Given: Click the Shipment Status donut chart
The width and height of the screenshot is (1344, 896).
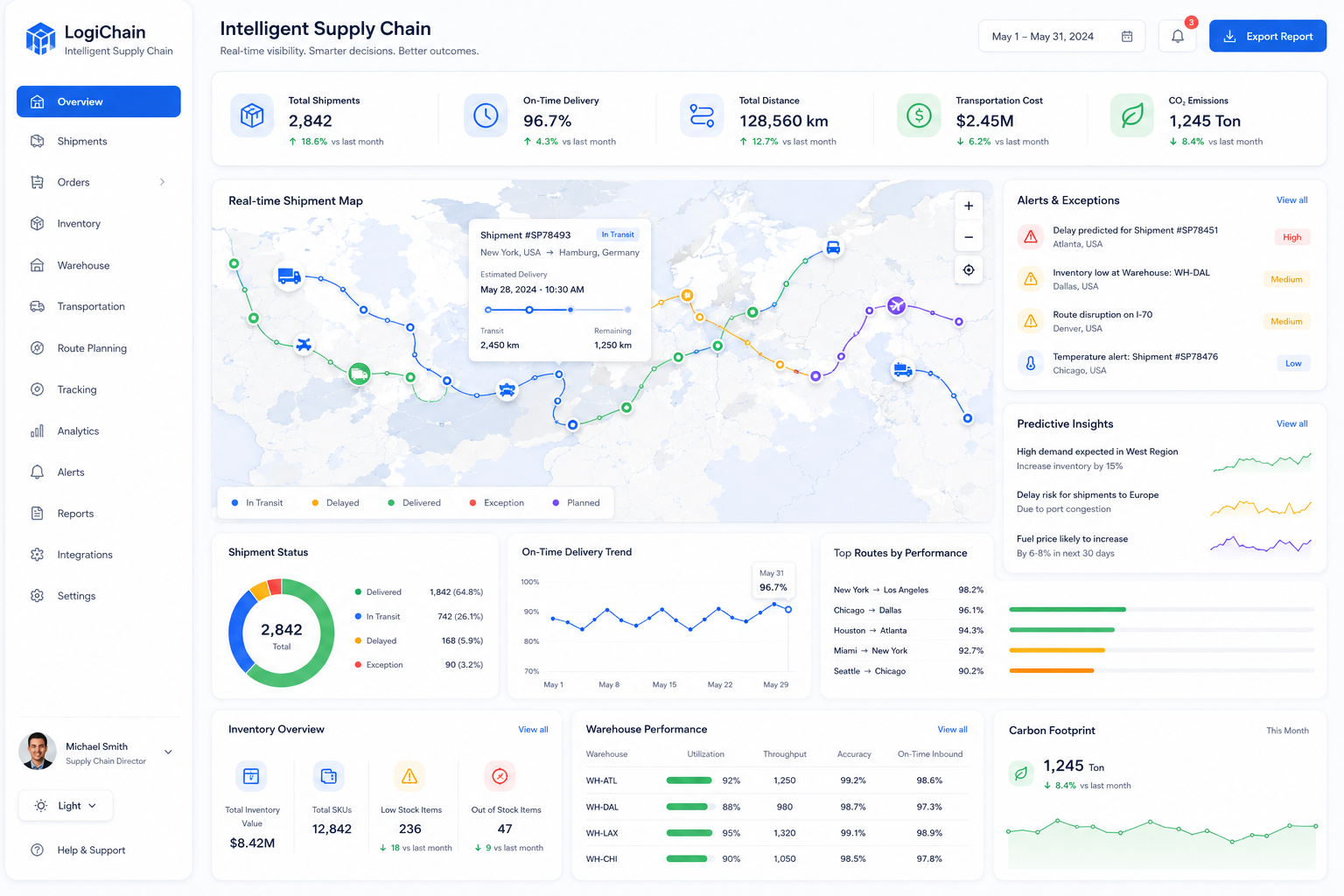Looking at the screenshot, I should click(282, 633).
